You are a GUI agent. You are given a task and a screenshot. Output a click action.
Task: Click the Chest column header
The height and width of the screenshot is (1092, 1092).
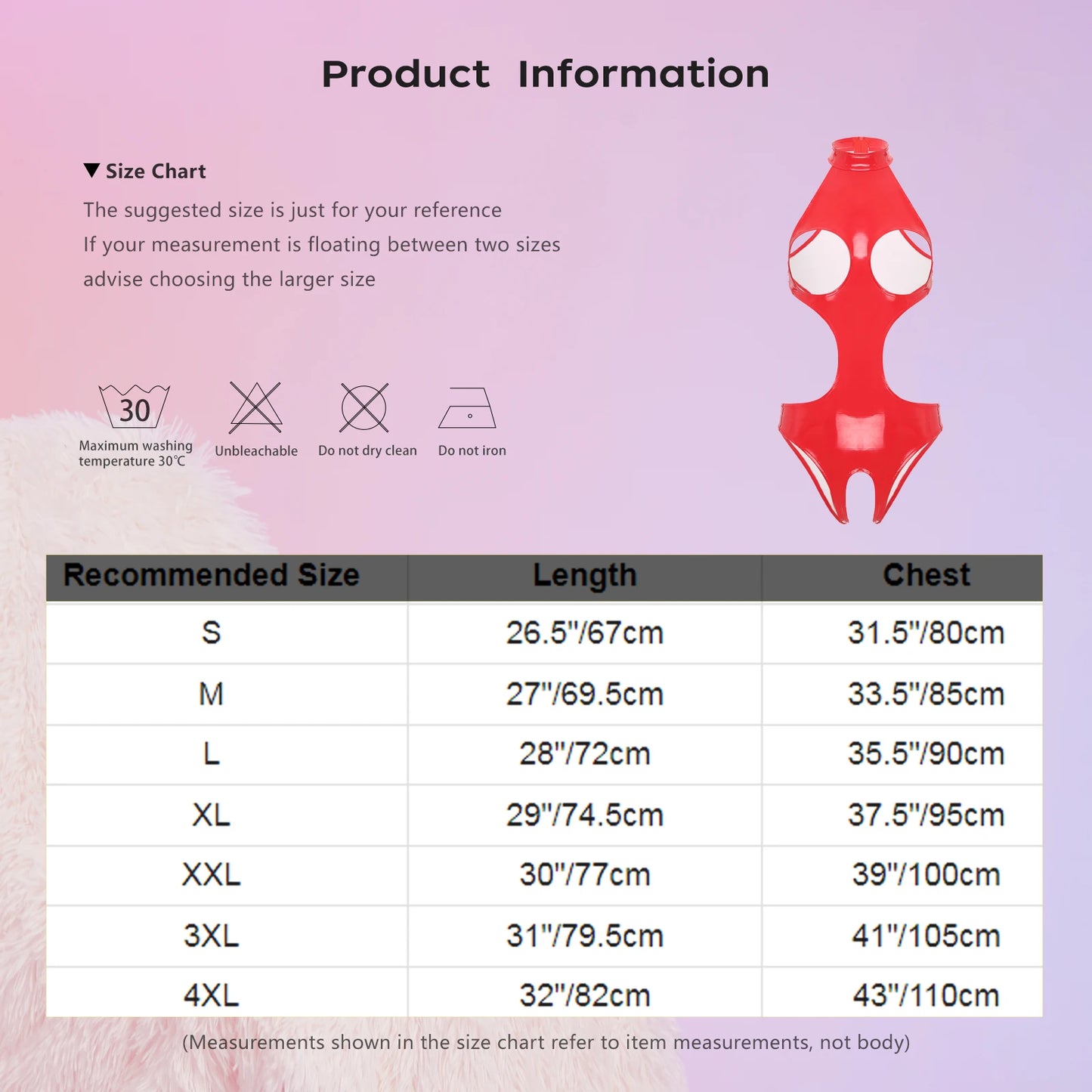926,576
